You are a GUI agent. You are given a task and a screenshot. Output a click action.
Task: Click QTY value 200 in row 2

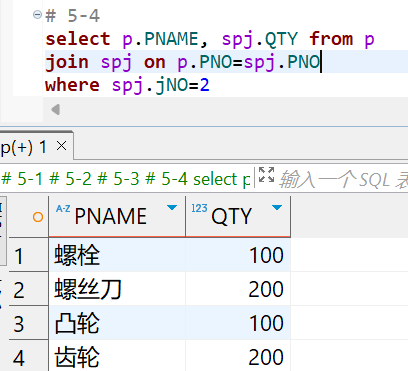[238, 289]
